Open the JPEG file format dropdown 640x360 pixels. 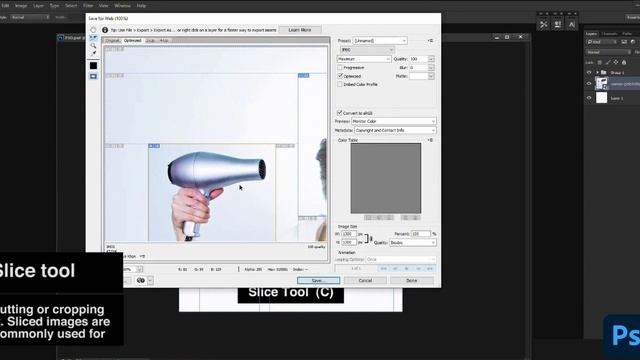[x=367, y=50]
